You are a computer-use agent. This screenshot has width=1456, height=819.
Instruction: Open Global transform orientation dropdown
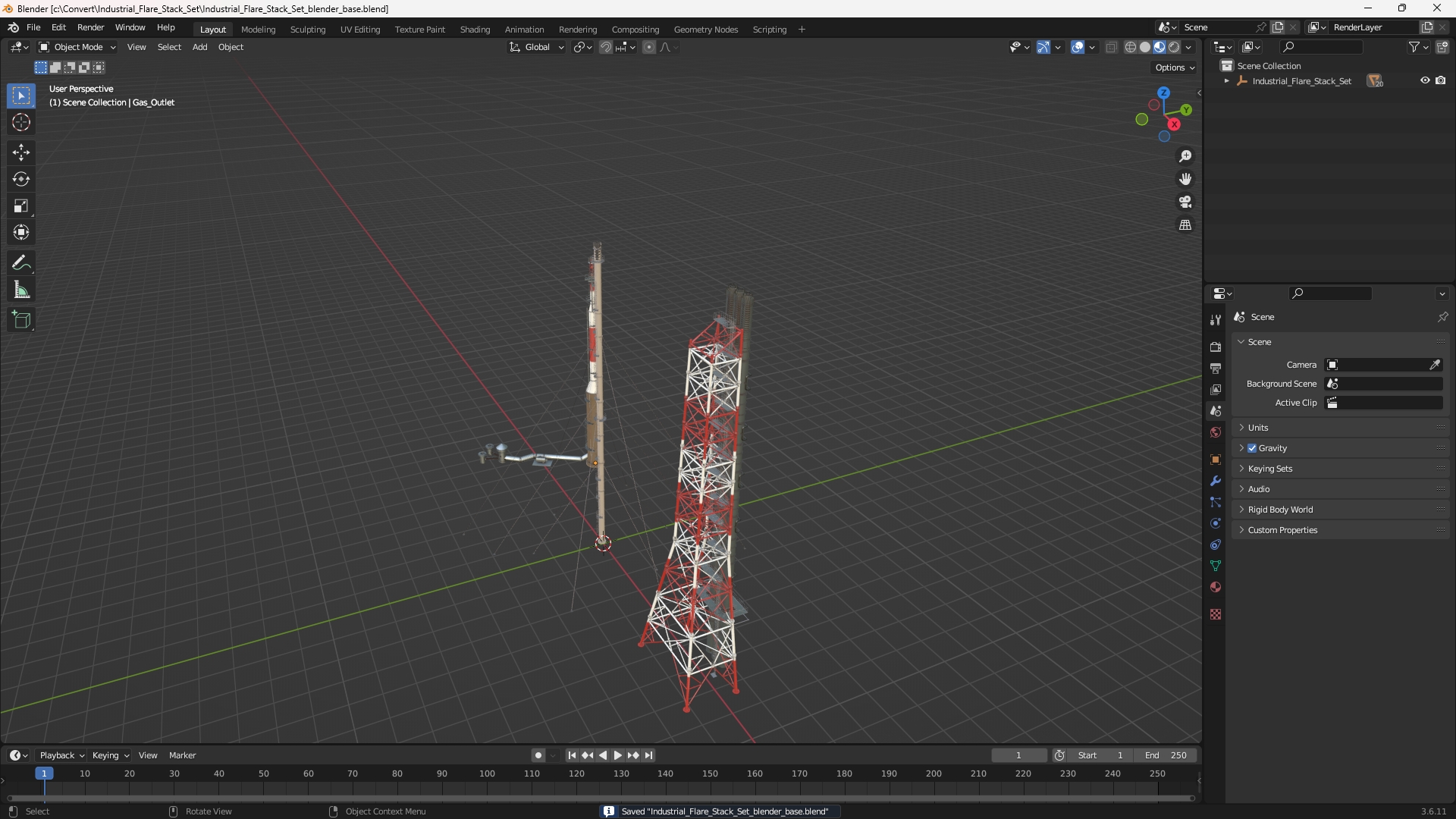(537, 47)
